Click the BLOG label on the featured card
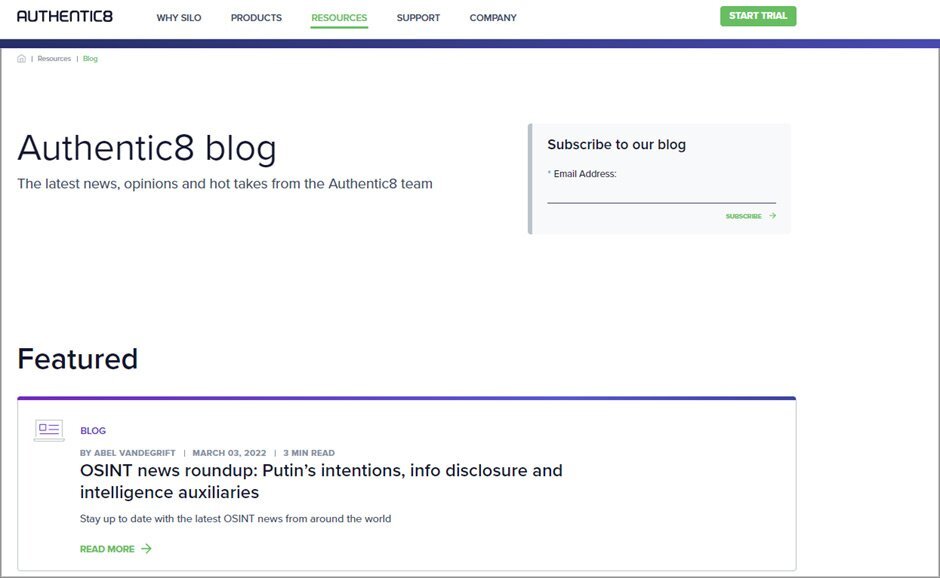 point(93,430)
